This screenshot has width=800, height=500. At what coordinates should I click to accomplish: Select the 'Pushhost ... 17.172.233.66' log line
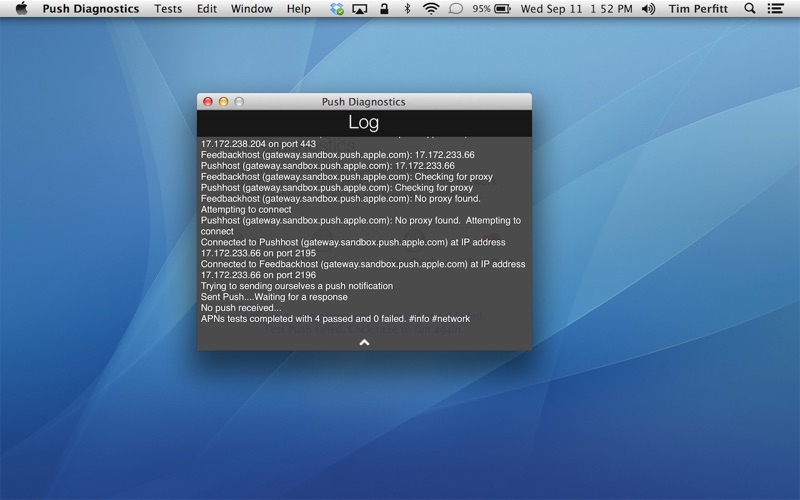pyautogui.click(x=328, y=166)
